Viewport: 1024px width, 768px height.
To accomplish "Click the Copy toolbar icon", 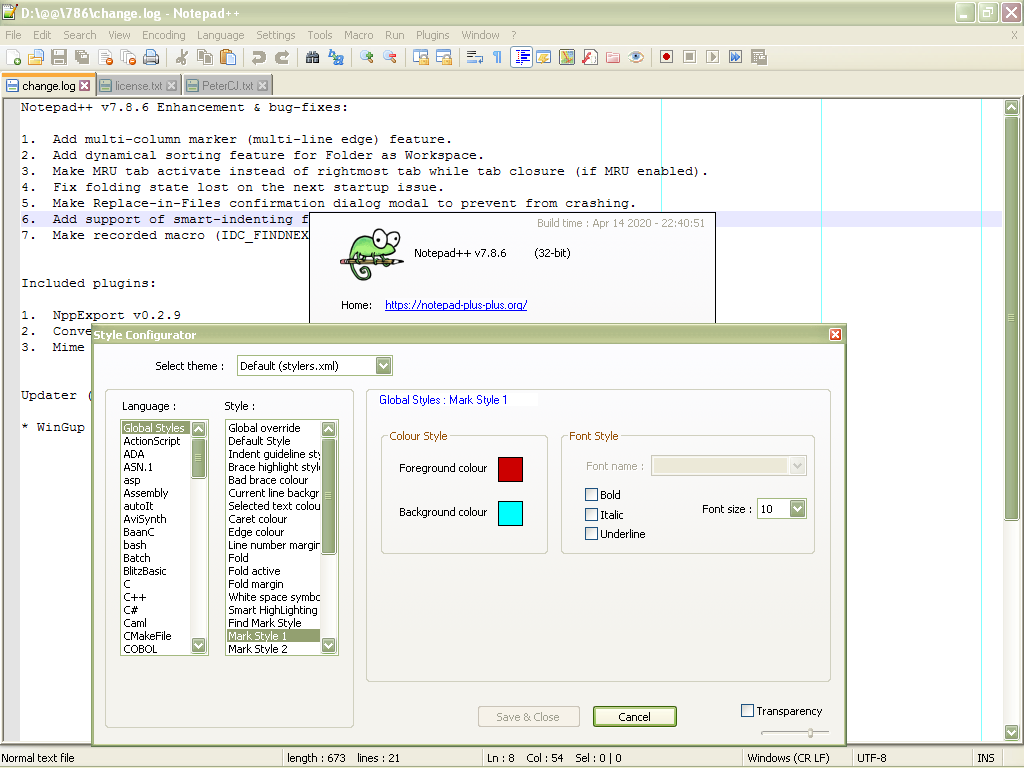I will pyautogui.click(x=204, y=57).
